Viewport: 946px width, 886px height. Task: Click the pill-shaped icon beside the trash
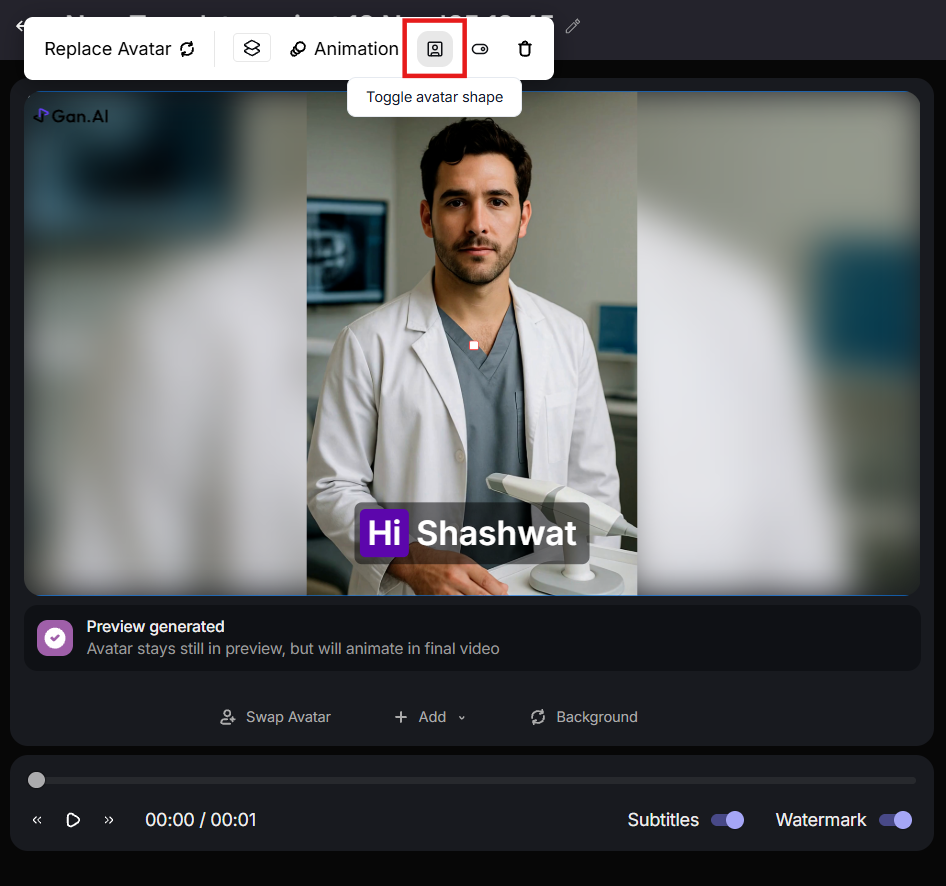click(480, 49)
